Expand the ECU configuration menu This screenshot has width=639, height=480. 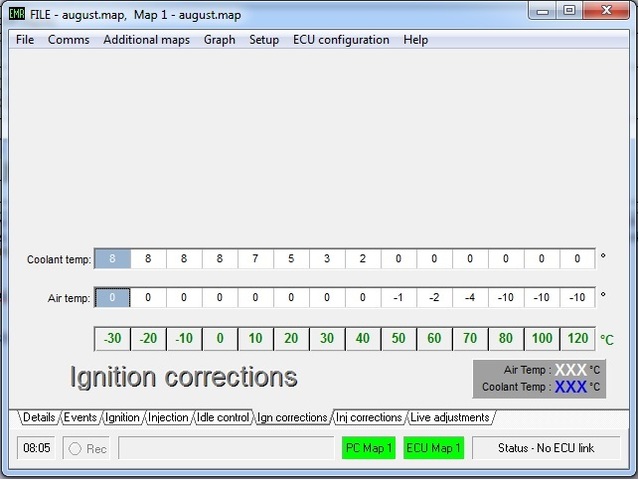click(341, 40)
